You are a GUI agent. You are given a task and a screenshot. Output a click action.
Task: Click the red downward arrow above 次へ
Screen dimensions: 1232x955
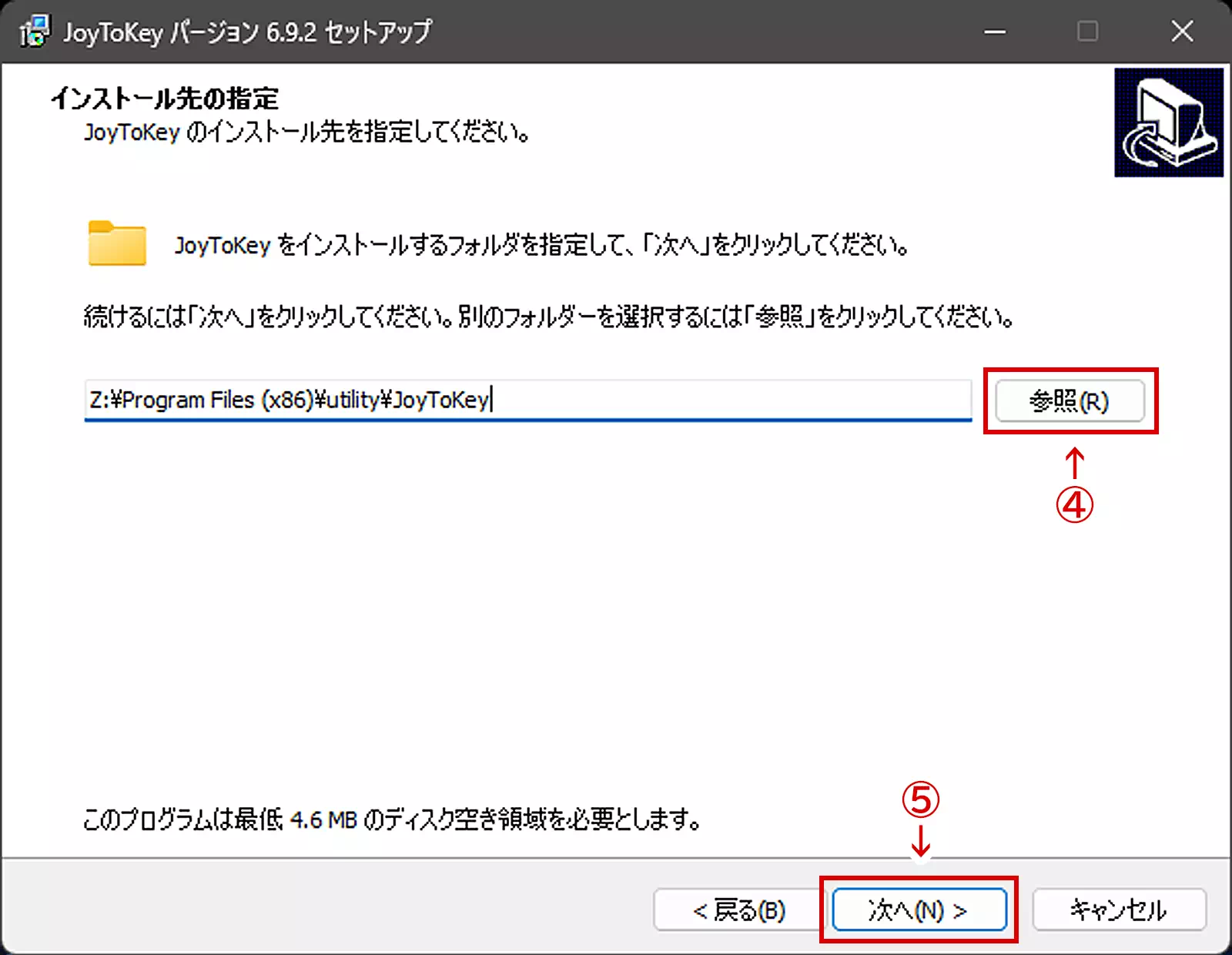click(x=921, y=840)
